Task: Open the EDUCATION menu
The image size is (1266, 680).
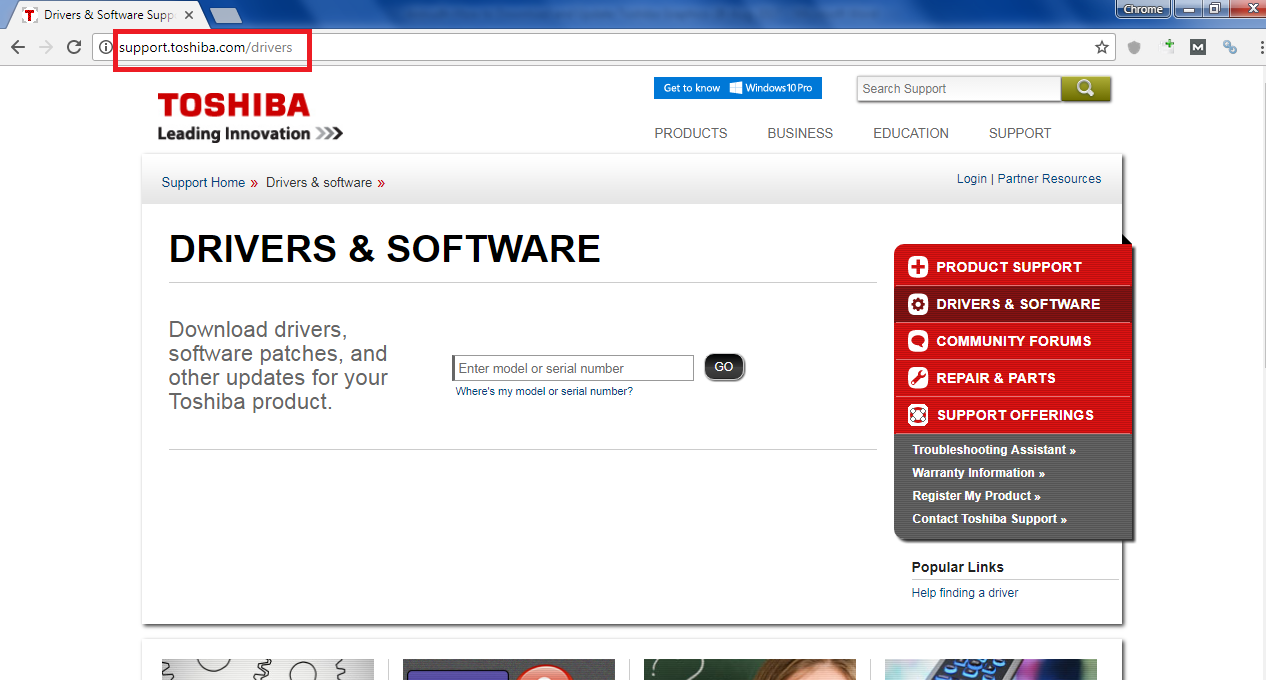Action: (911, 133)
